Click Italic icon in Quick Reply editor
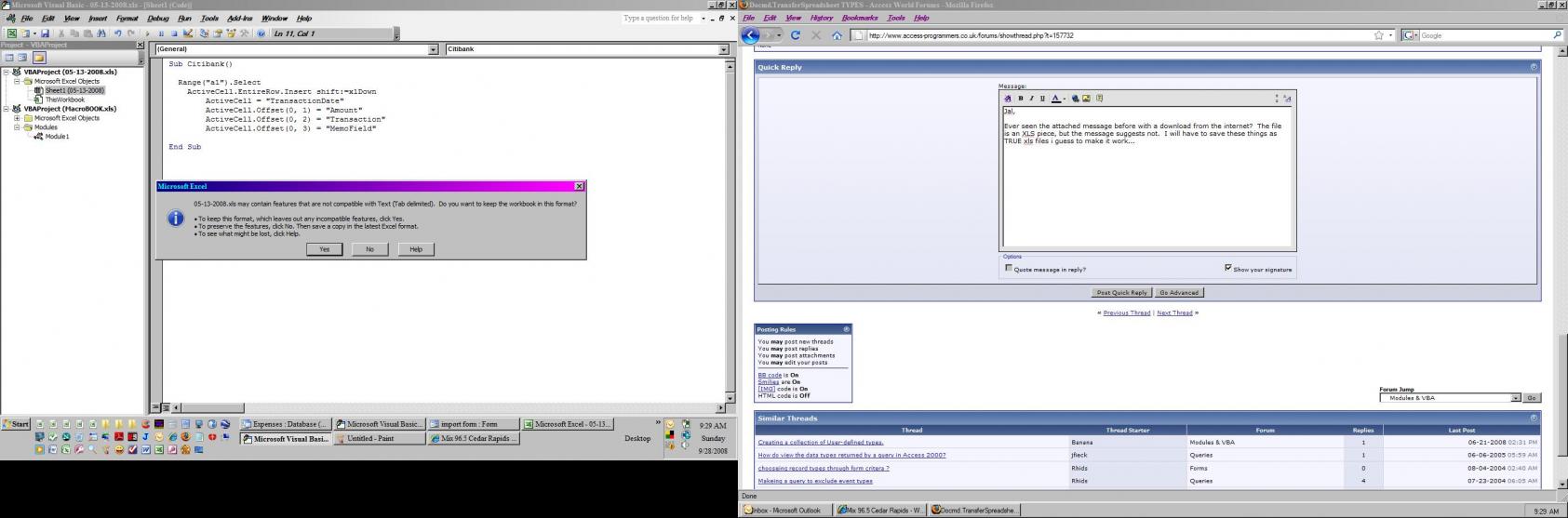1568x518 pixels. 1031,98
